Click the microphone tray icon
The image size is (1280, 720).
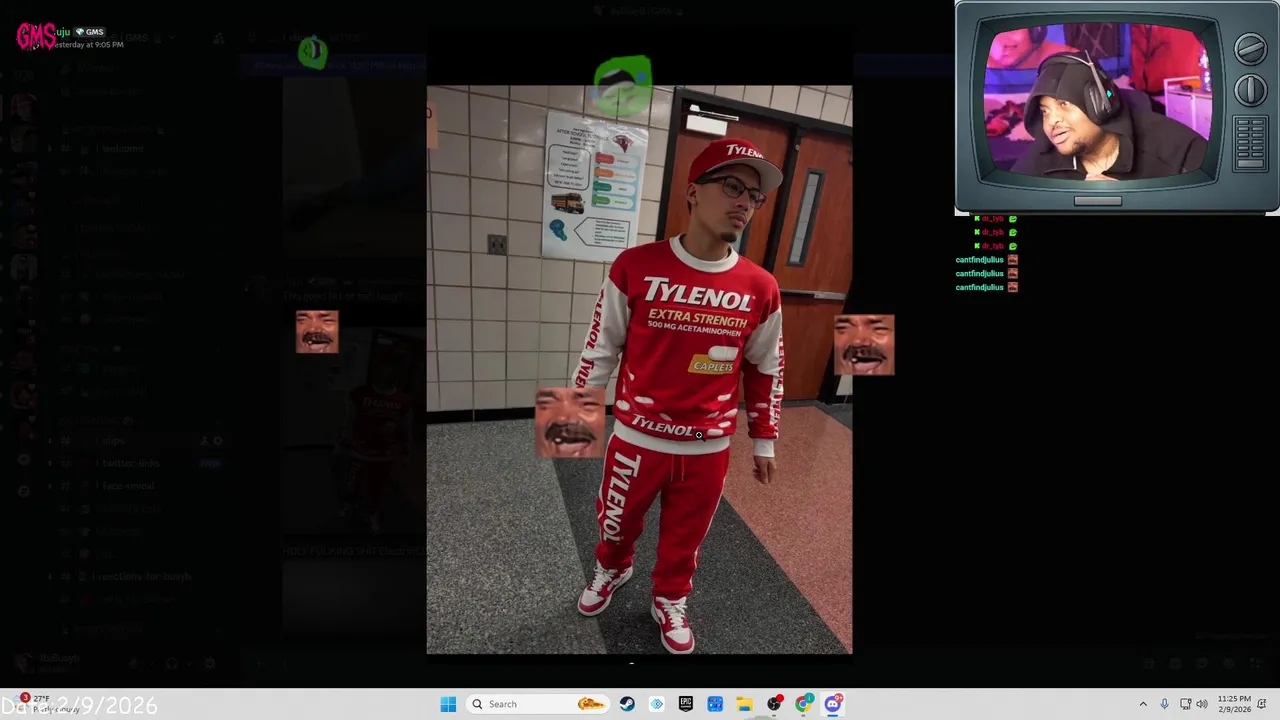coord(1165,704)
